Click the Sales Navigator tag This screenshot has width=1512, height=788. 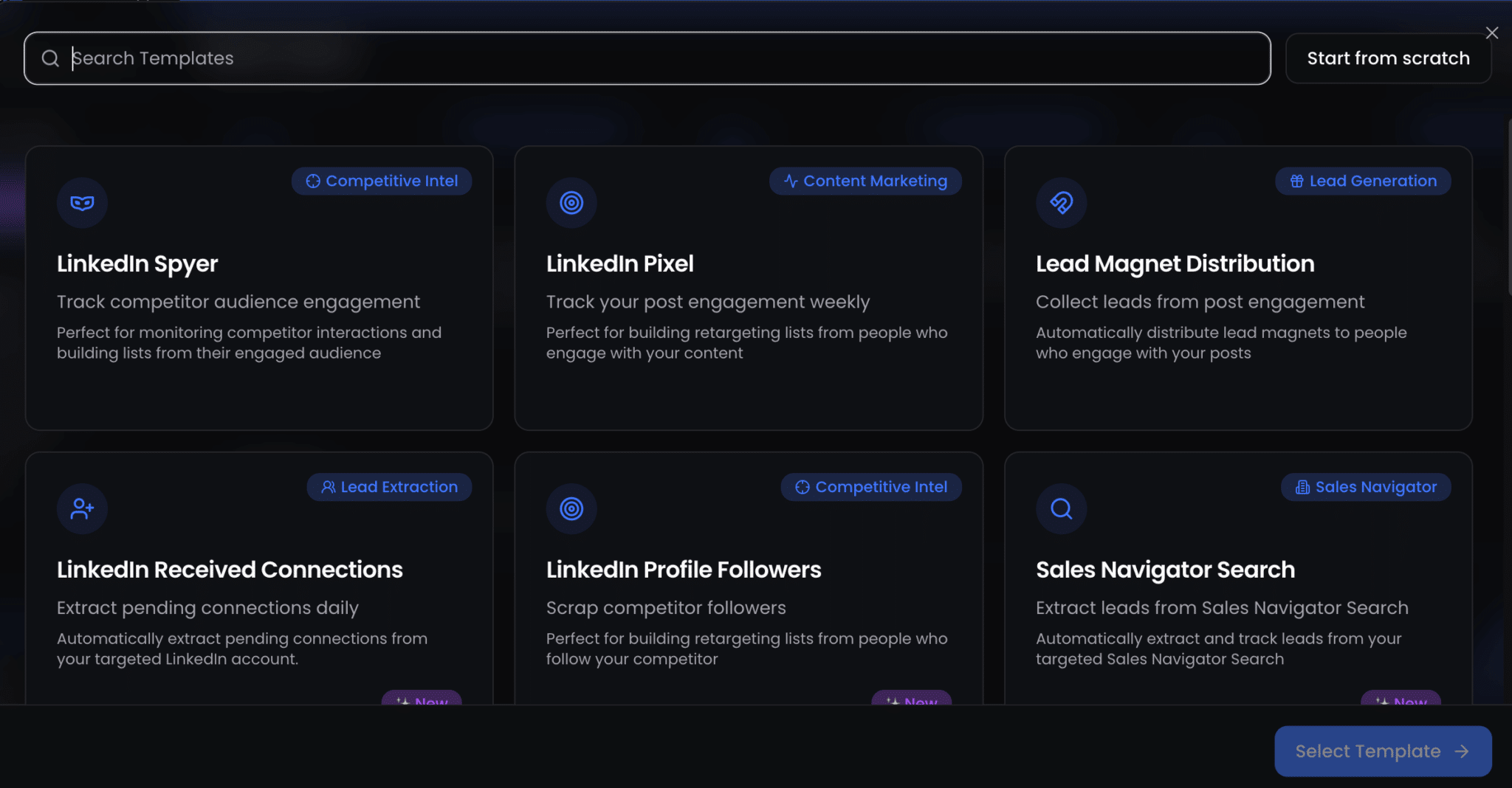pos(1366,487)
